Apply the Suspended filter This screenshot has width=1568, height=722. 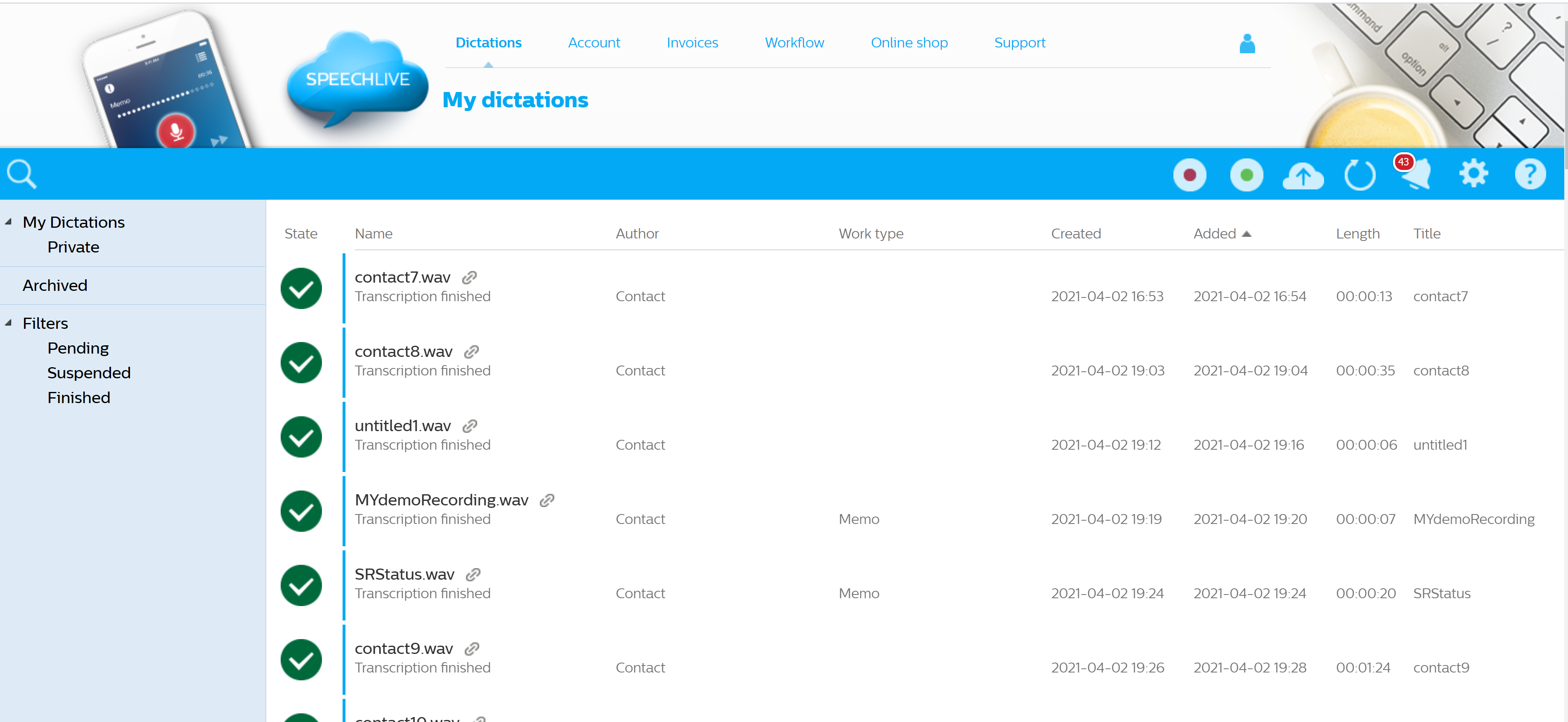[x=89, y=373]
